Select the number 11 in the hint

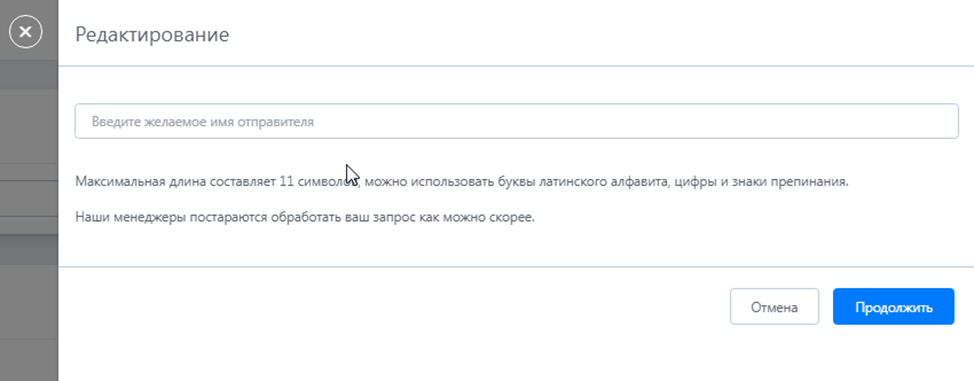pos(286,182)
